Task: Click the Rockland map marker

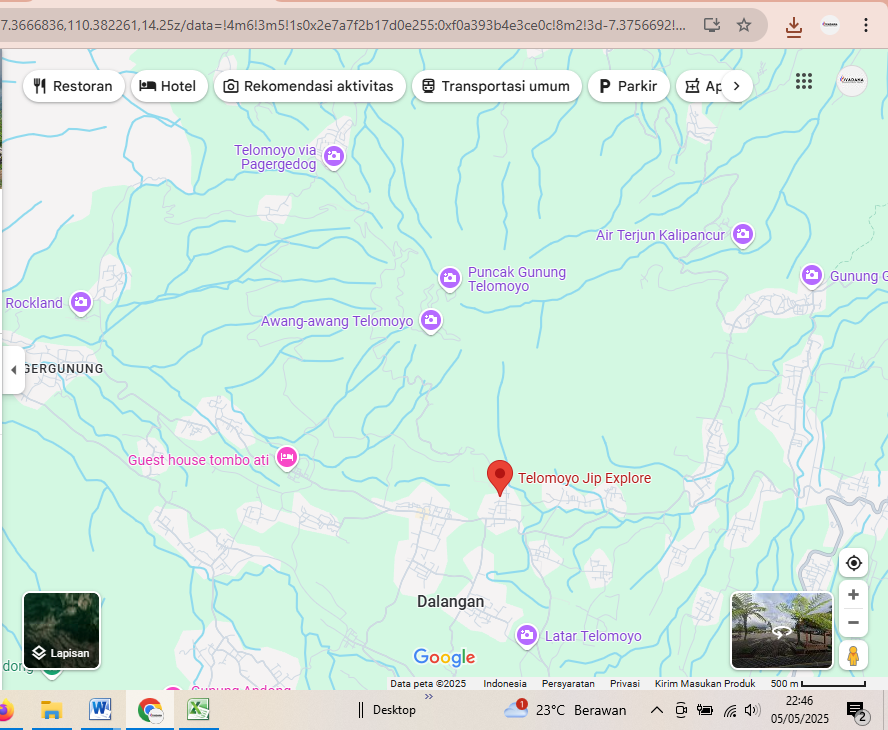Action: click(x=80, y=302)
